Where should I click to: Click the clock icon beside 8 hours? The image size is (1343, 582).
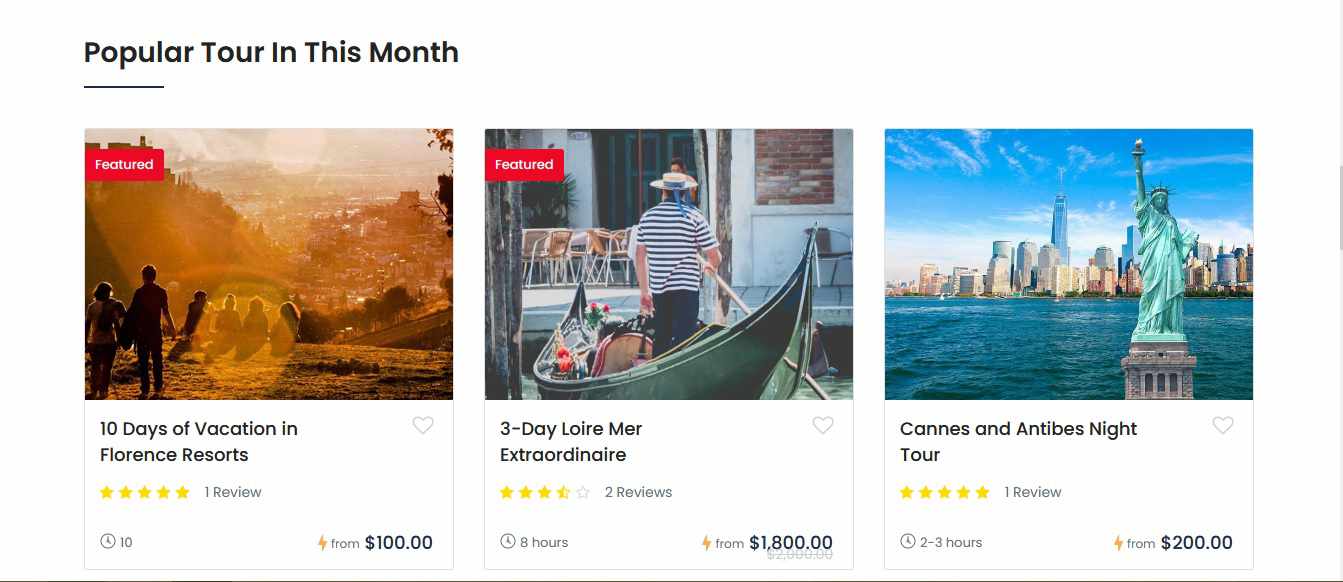coord(508,541)
